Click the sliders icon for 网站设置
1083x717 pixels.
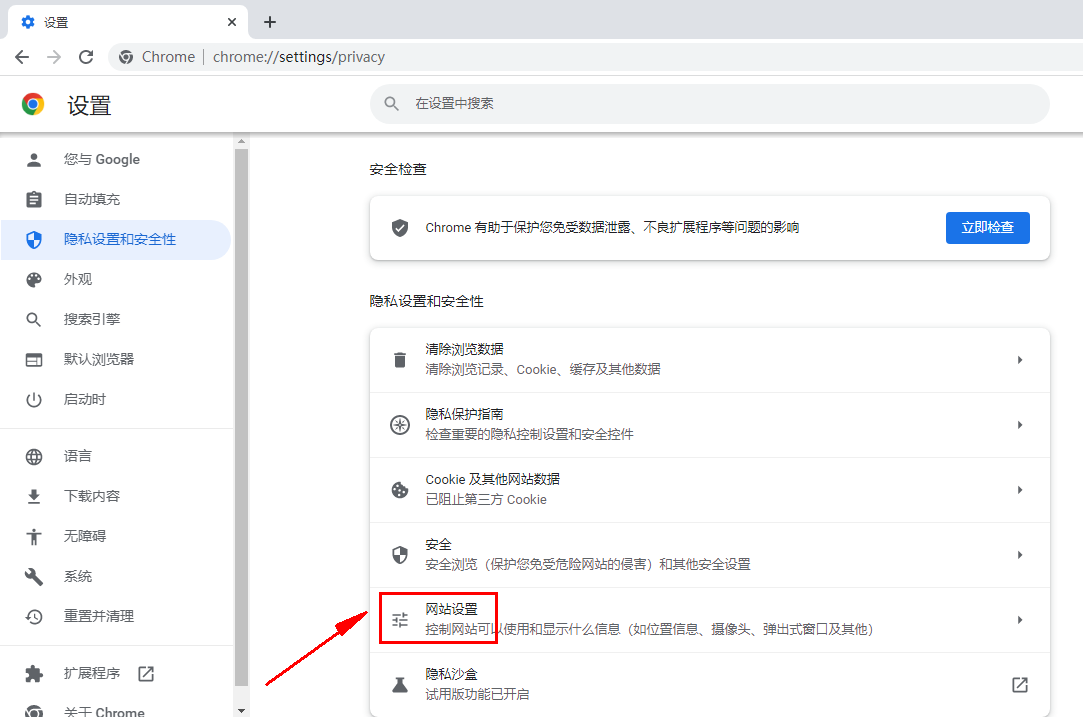click(400, 620)
